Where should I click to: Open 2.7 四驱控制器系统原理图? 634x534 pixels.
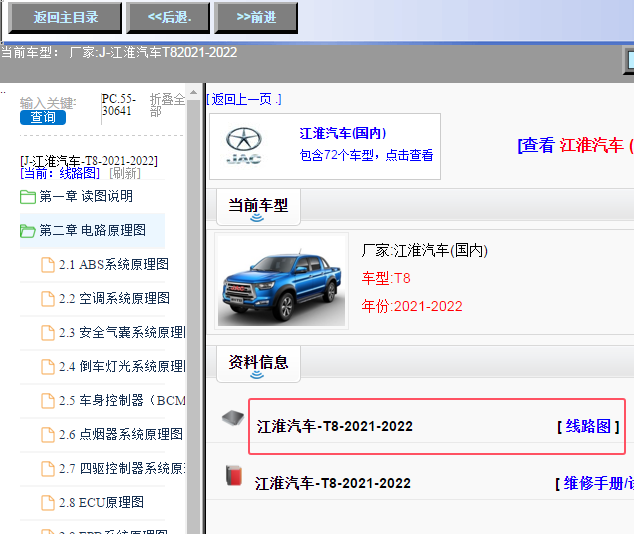[x=122, y=468]
